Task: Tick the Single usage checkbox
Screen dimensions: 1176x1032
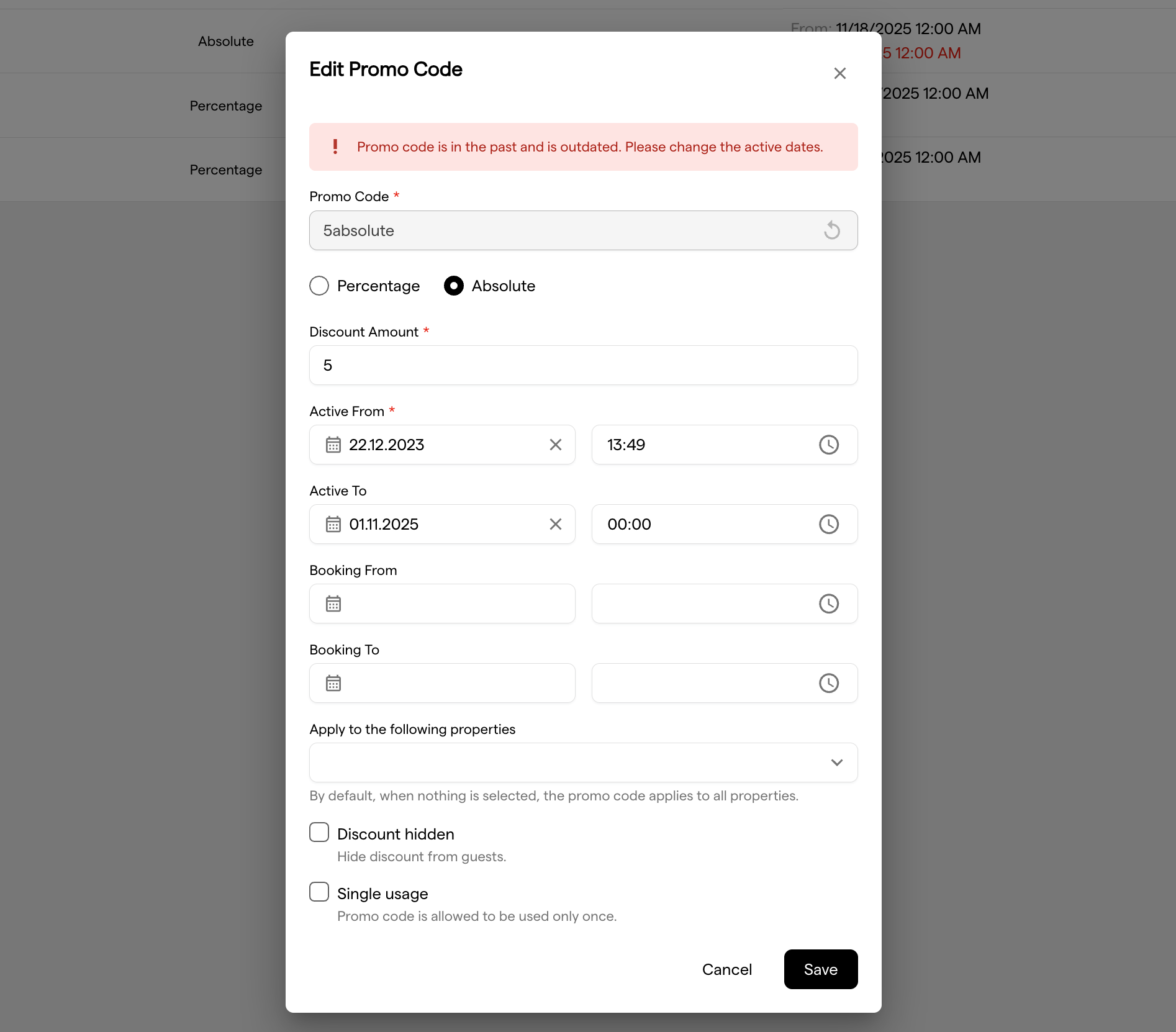Action: 319,892
